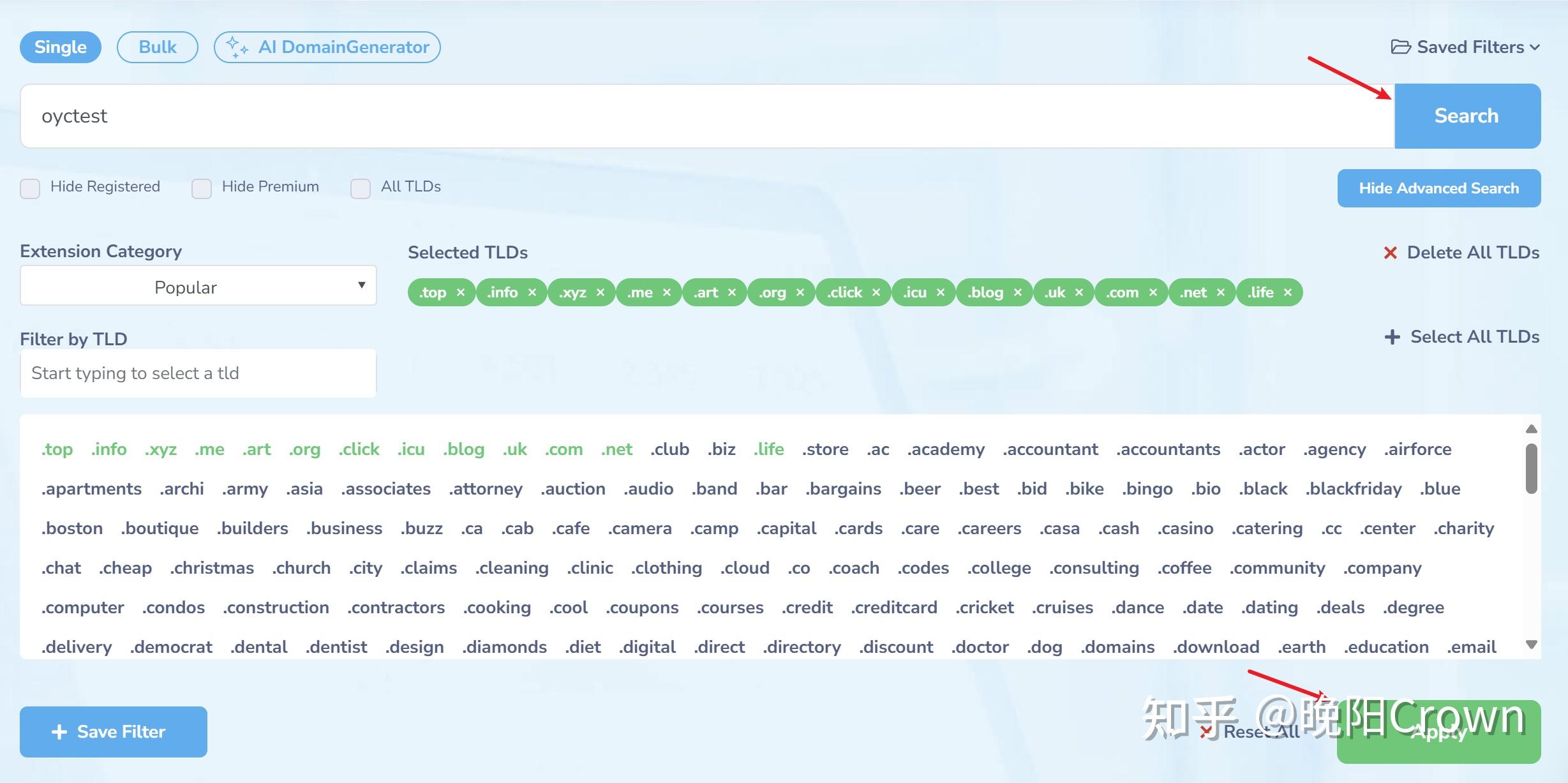Enable the Hide Registered checkbox
Screen dimensions: 1568x783
coord(30,188)
